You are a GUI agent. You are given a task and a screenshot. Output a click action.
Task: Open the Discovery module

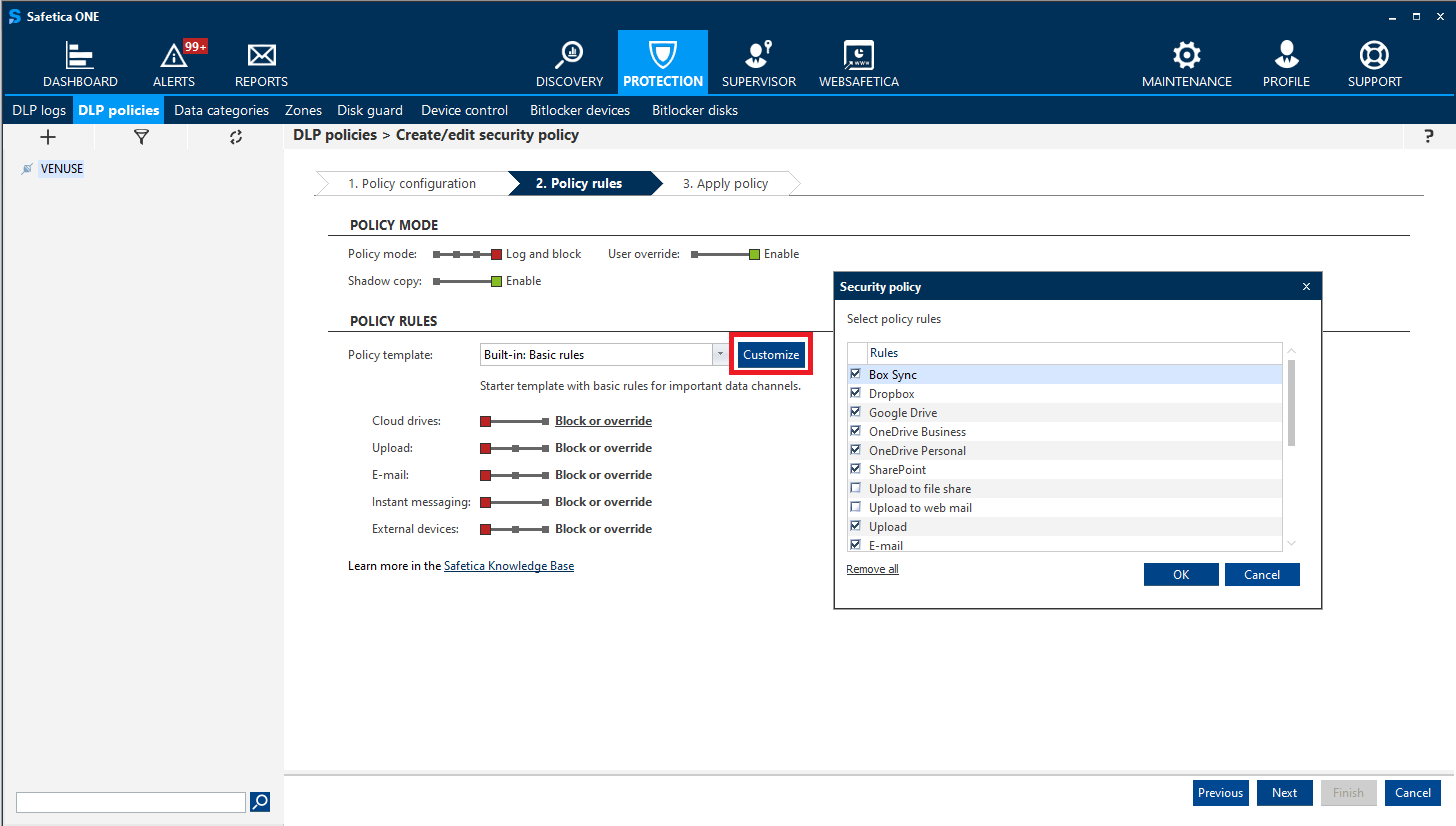click(x=569, y=65)
